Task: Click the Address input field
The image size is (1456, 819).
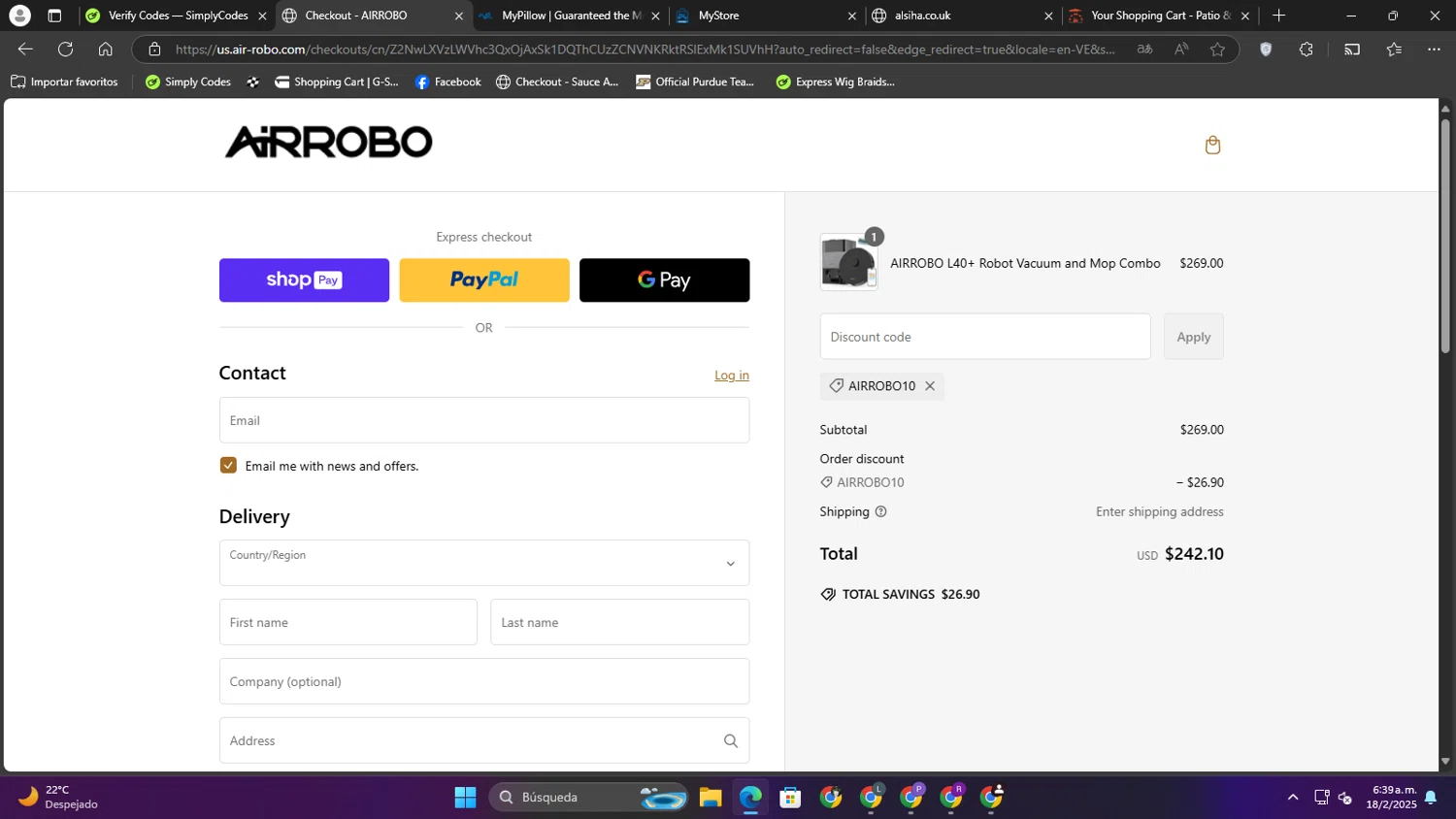Action: tap(484, 740)
